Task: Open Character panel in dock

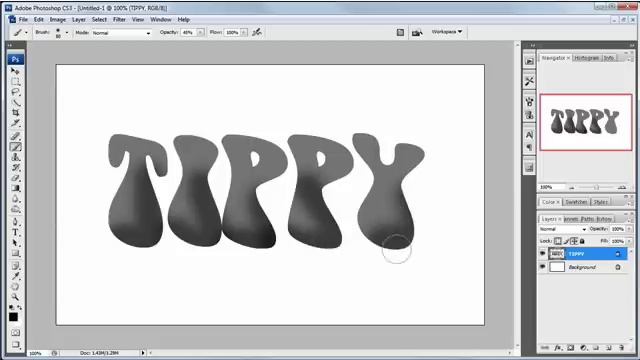Action: tap(529, 134)
